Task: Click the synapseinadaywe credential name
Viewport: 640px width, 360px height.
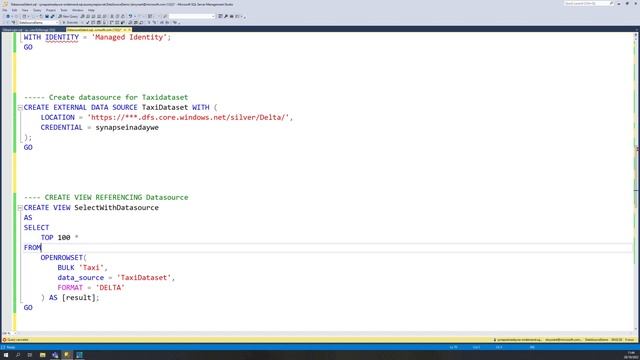Action: pos(127,127)
